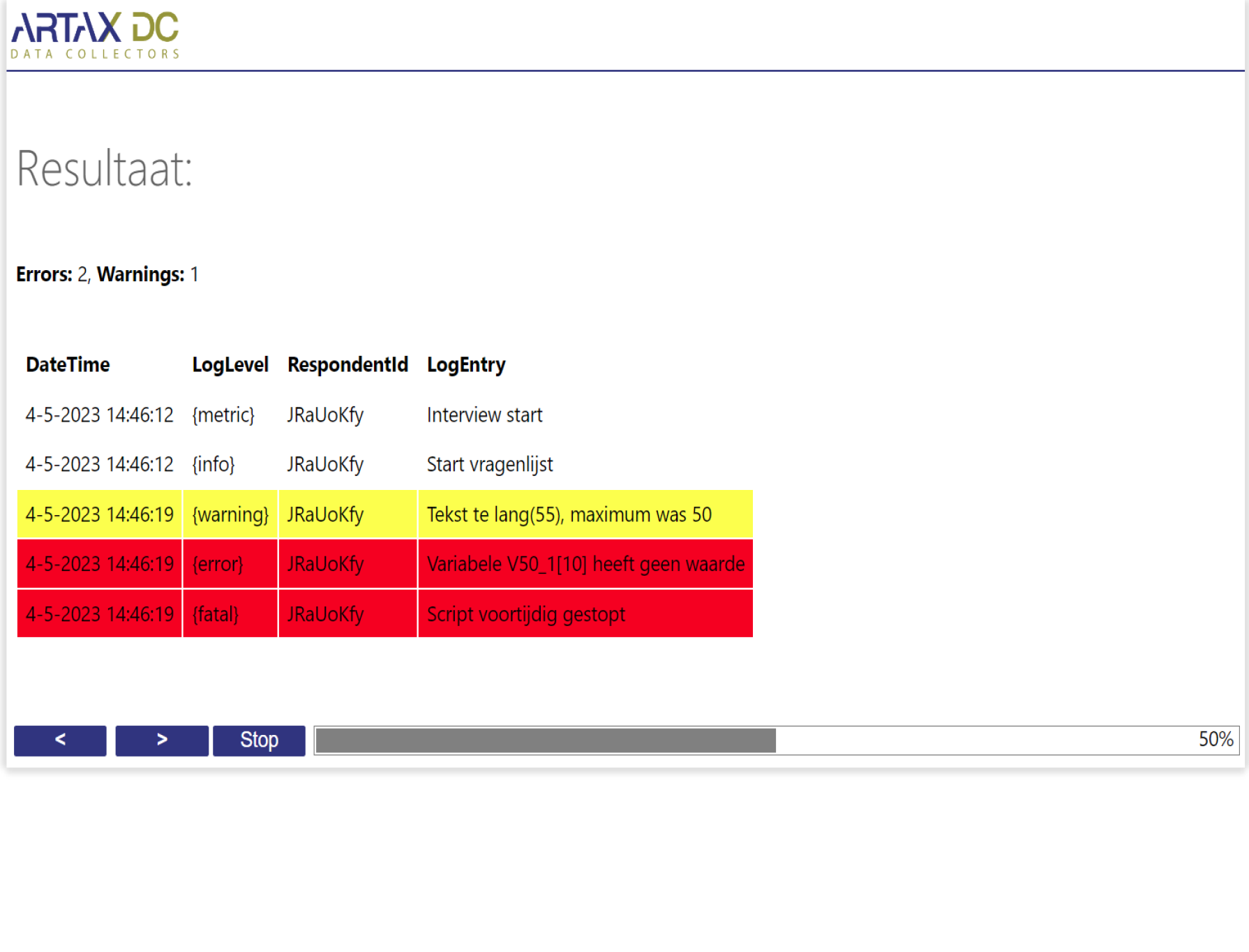Screen dimensions: 1249x952
Task: Click the {fatal} log level cell
Action: tap(216, 615)
